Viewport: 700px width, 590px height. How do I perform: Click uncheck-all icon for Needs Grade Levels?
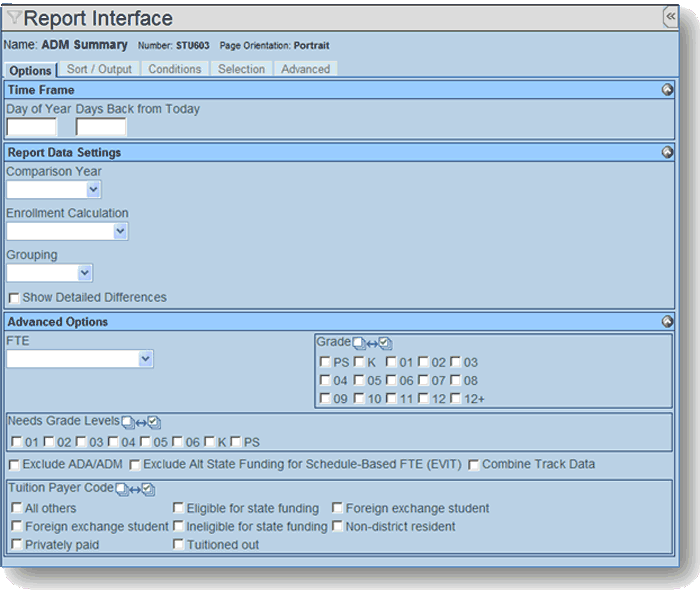click(128, 422)
